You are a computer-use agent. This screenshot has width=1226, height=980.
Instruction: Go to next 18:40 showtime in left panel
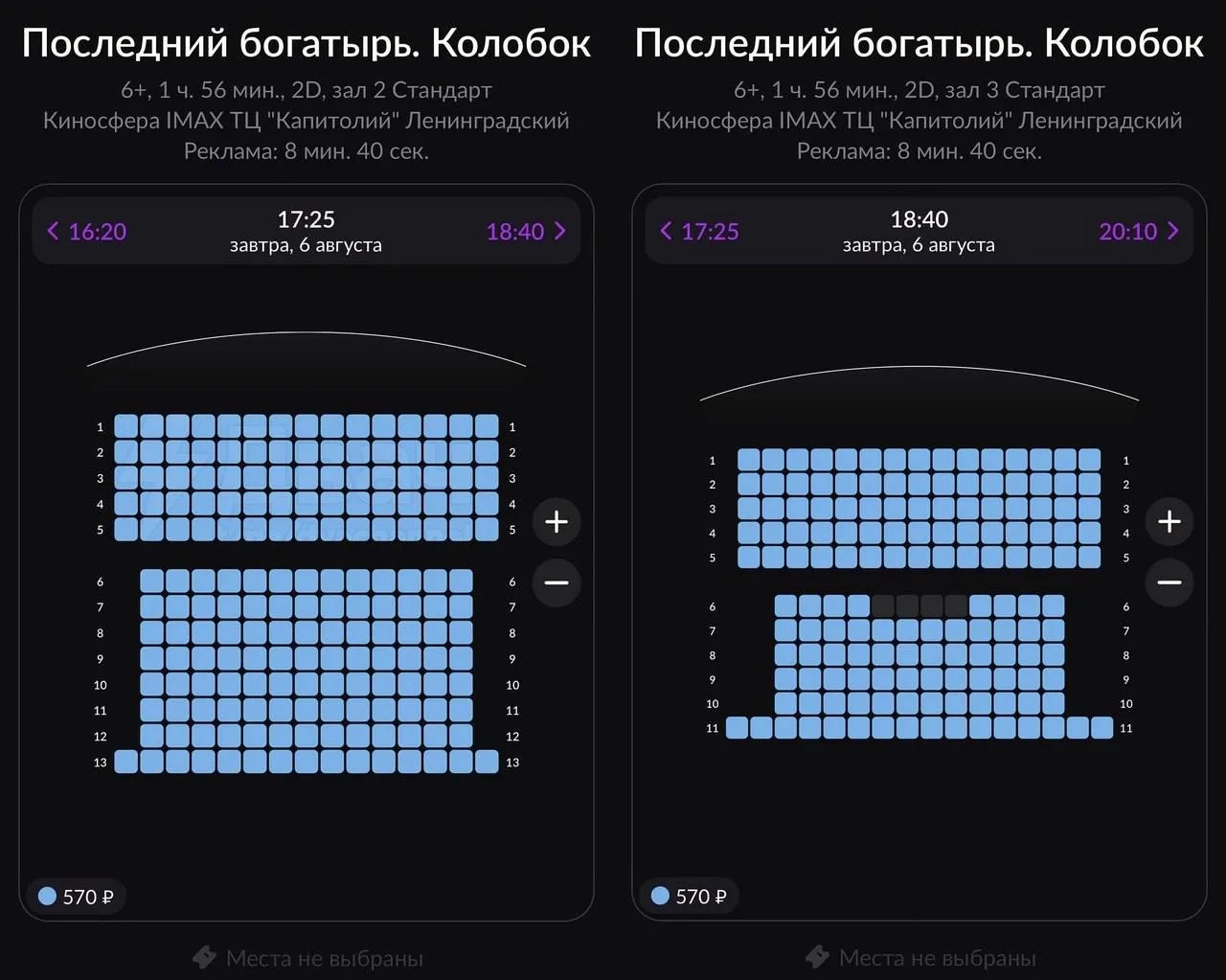[x=527, y=231]
